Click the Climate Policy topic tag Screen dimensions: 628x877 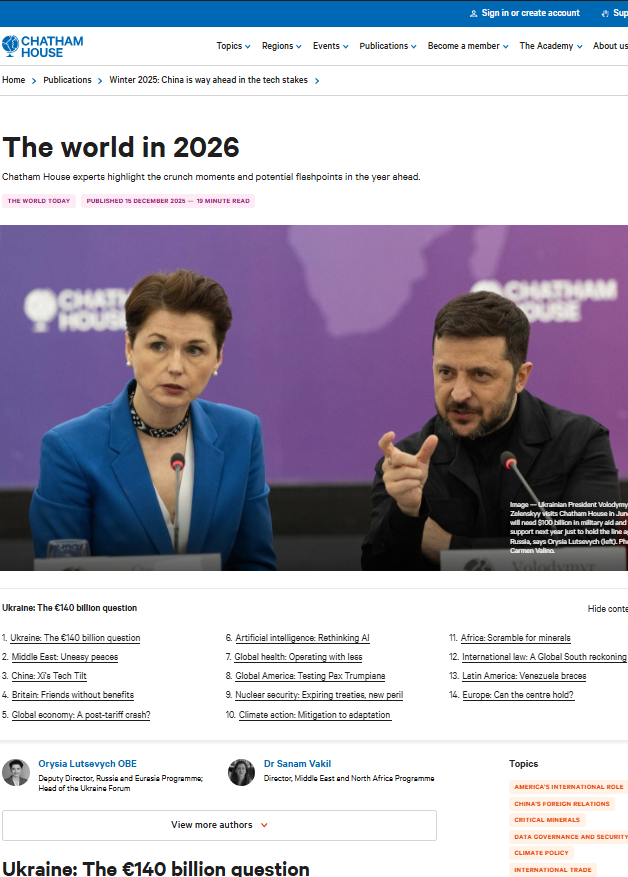click(541, 853)
